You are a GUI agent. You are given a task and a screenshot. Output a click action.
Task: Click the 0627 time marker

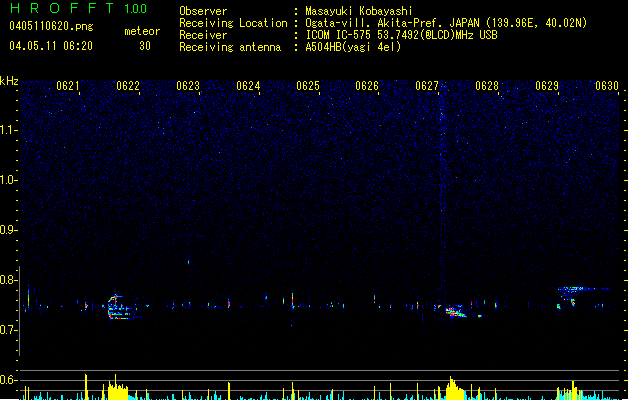click(427, 86)
